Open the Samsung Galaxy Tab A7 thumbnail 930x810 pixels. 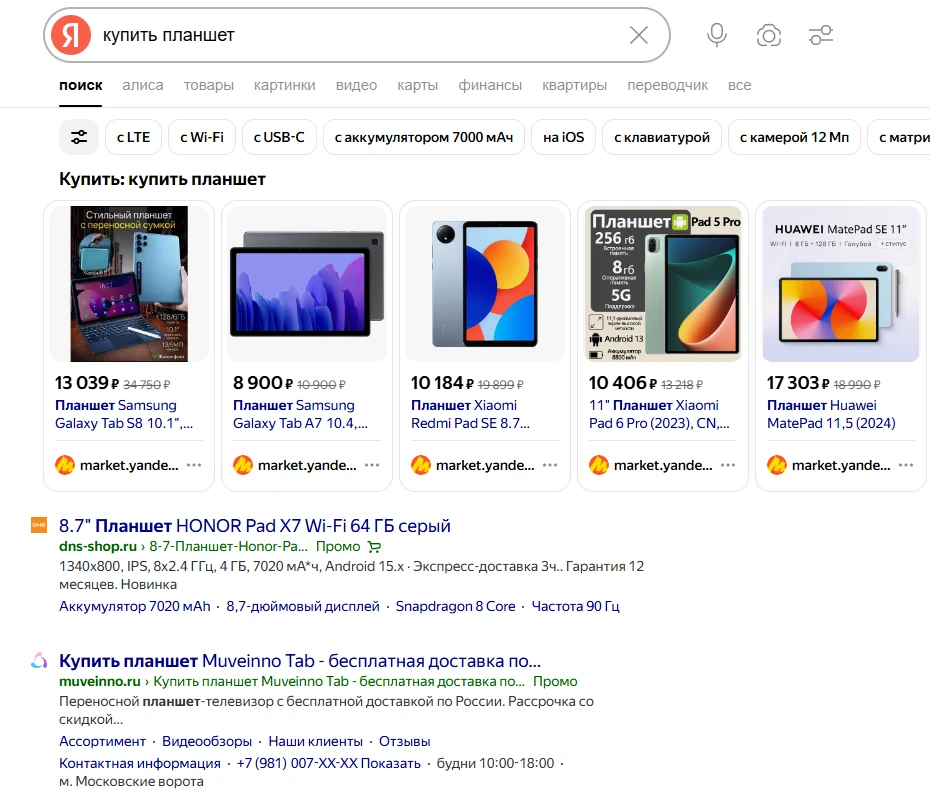tap(307, 284)
